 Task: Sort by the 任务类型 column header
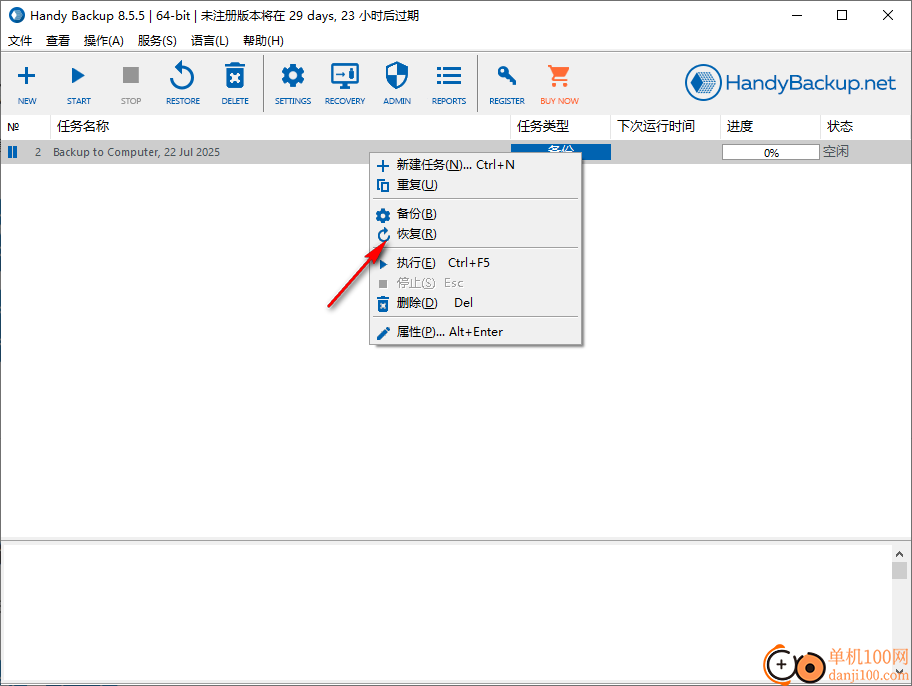pyautogui.click(x=561, y=127)
